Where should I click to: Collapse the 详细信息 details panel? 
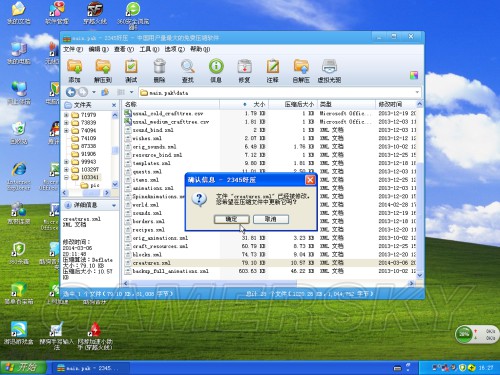click(114, 205)
